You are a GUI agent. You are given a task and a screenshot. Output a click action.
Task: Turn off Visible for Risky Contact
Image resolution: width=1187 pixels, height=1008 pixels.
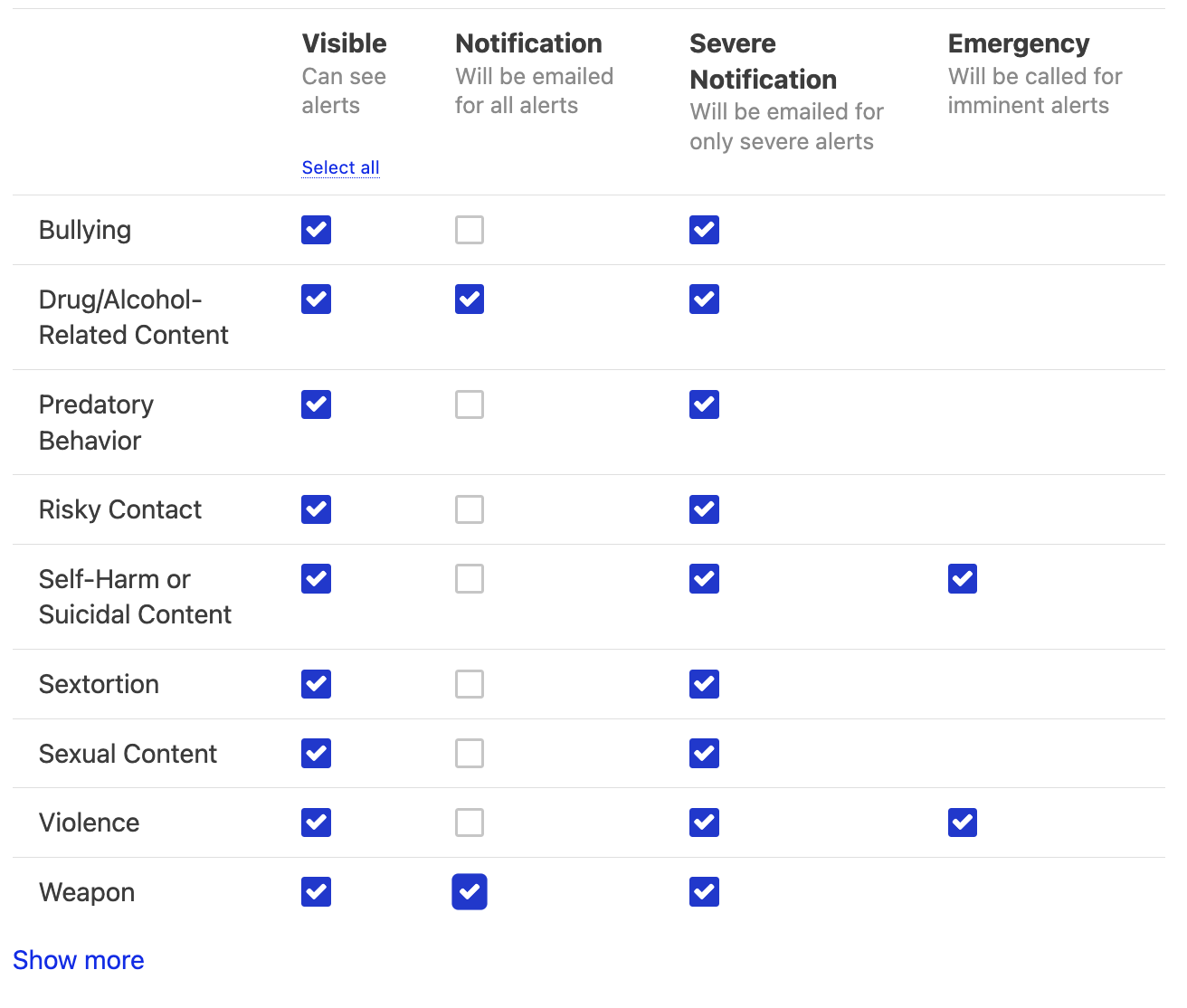click(x=316, y=509)
